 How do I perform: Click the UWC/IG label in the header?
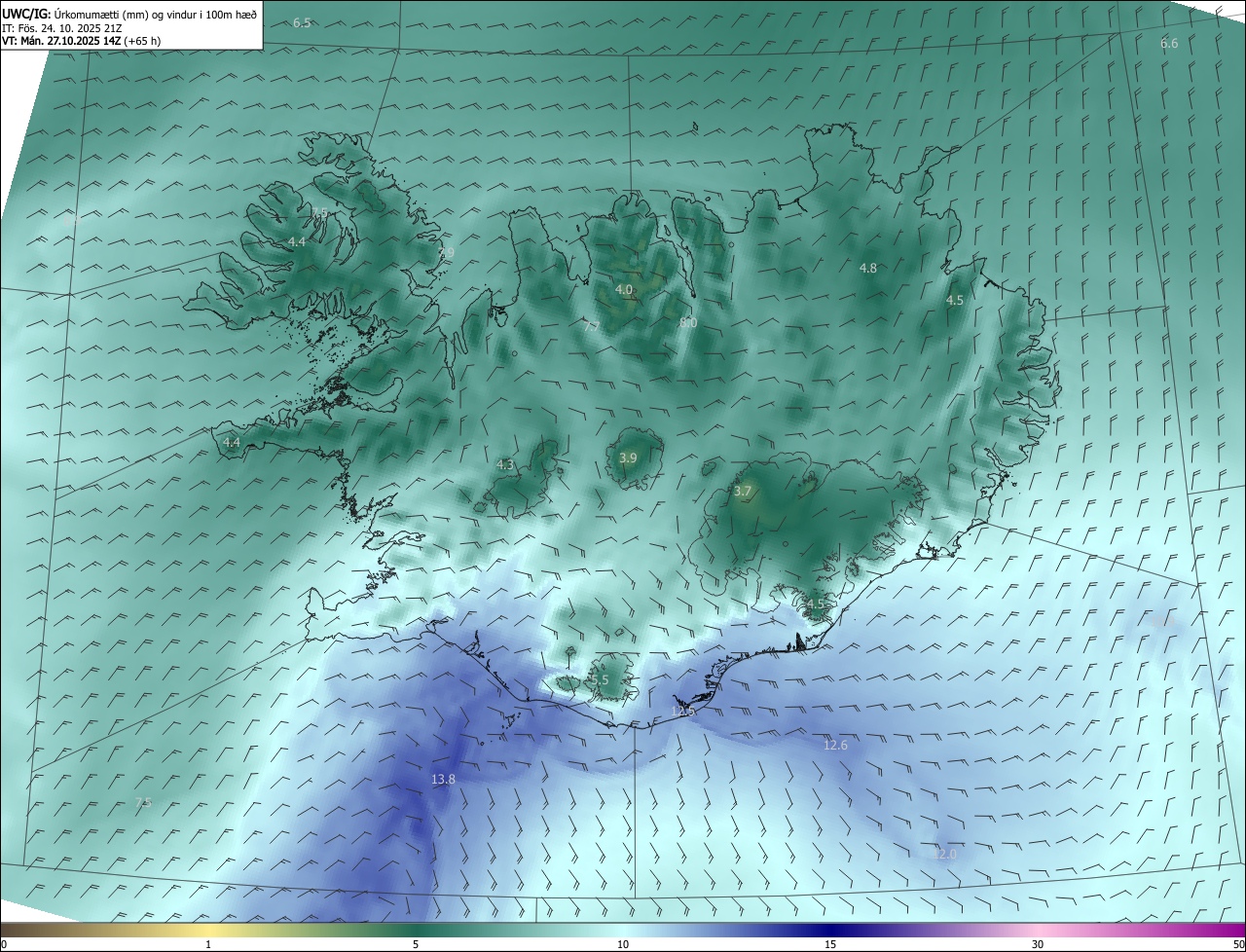click(24, 14)
